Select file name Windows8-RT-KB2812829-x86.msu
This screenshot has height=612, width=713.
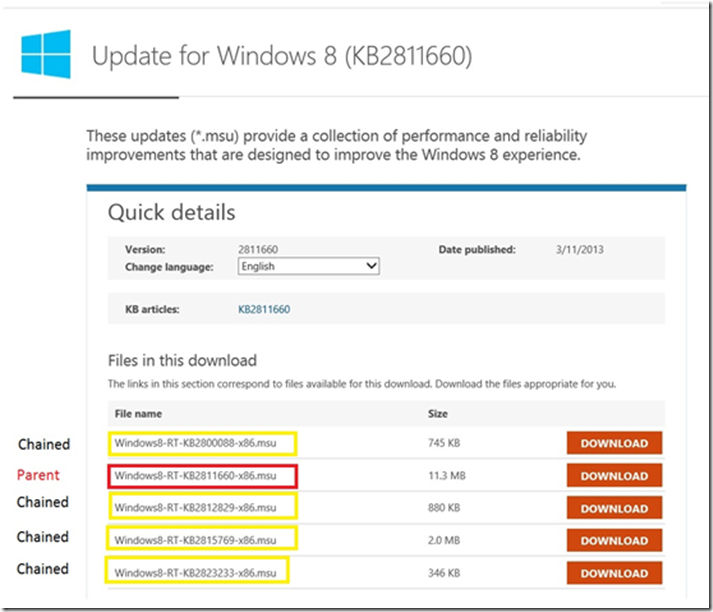click(x=196, y=508)
